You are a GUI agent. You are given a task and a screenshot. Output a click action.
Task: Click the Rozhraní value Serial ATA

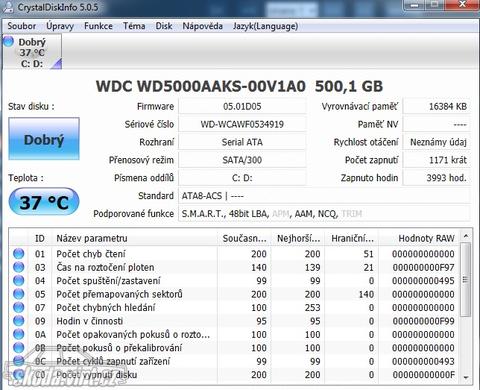(x=242, y=142)
